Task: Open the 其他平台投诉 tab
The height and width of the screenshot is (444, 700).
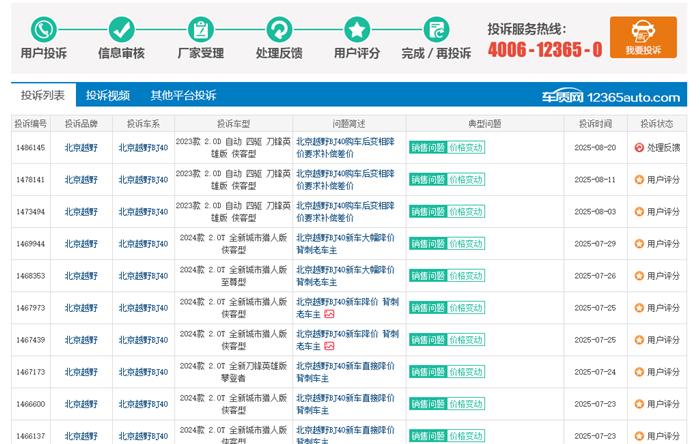Action: click(183, 96)
